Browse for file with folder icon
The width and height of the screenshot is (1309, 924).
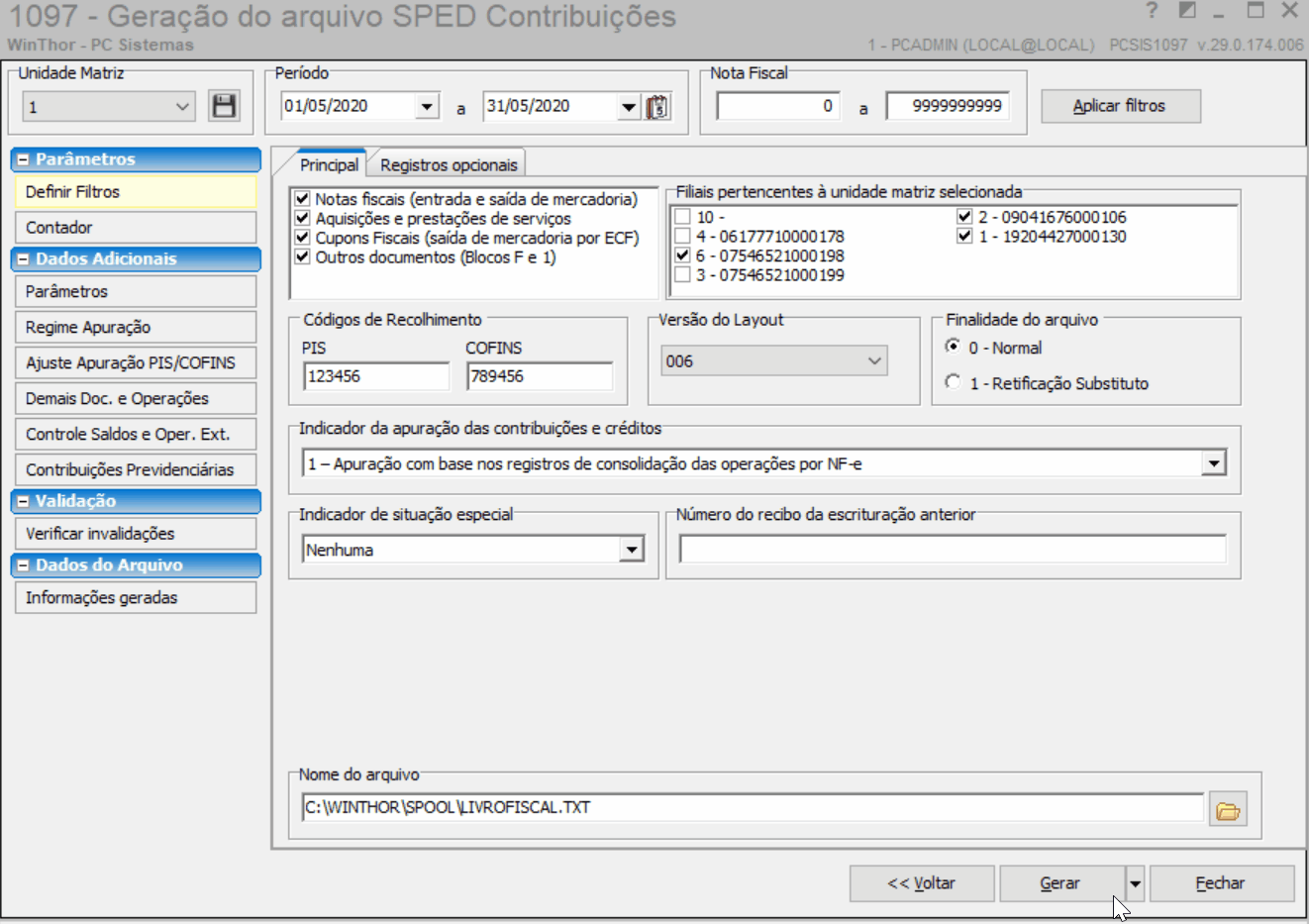[x=1228, y=811]
